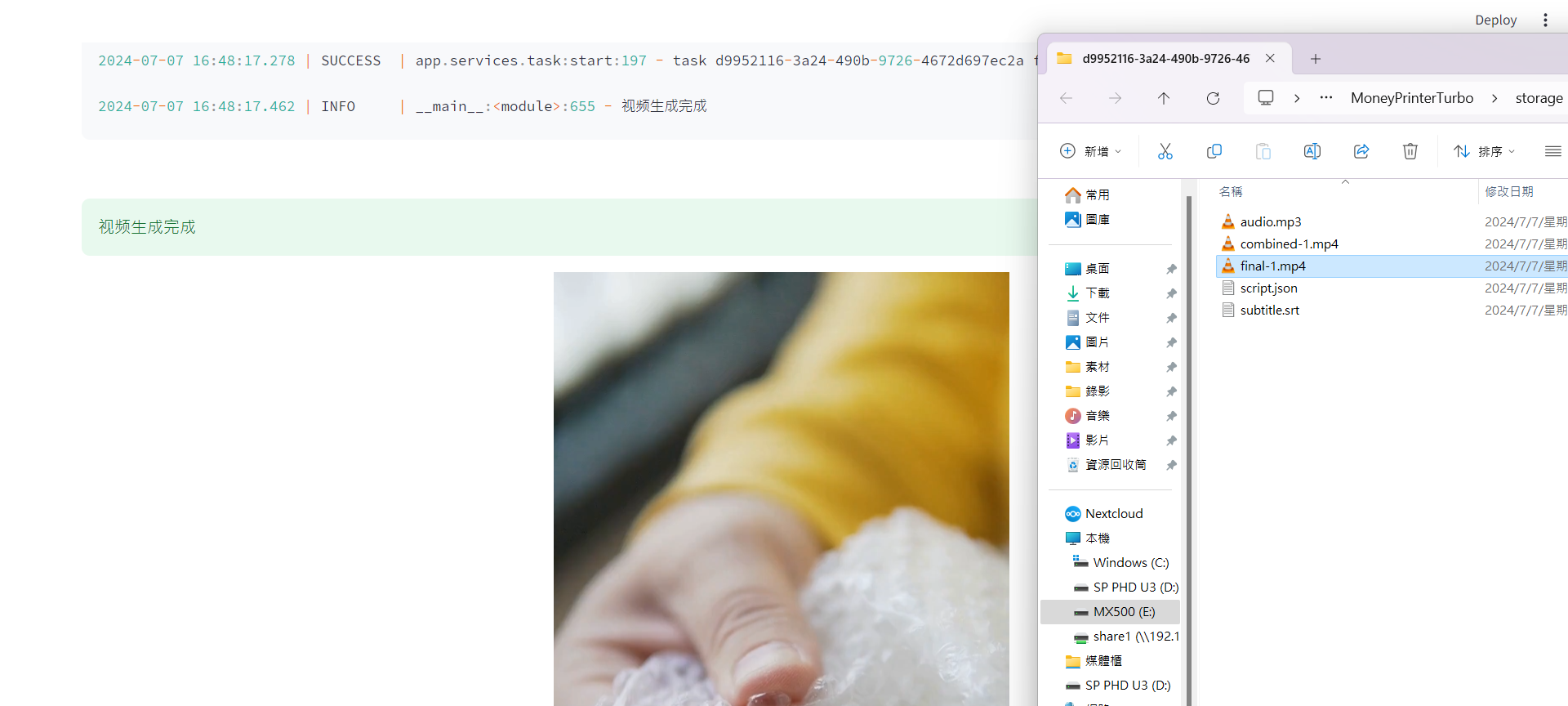1568x706 pixels.
Task: Rename the selected file
Action: (1312, 151)
